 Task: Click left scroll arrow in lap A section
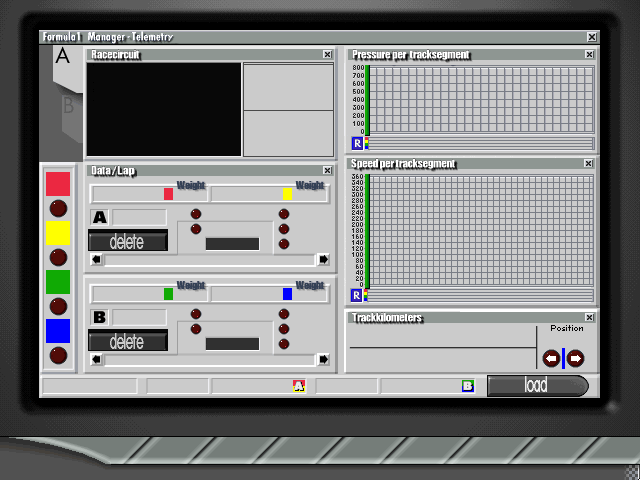click(x=96, y=259)
